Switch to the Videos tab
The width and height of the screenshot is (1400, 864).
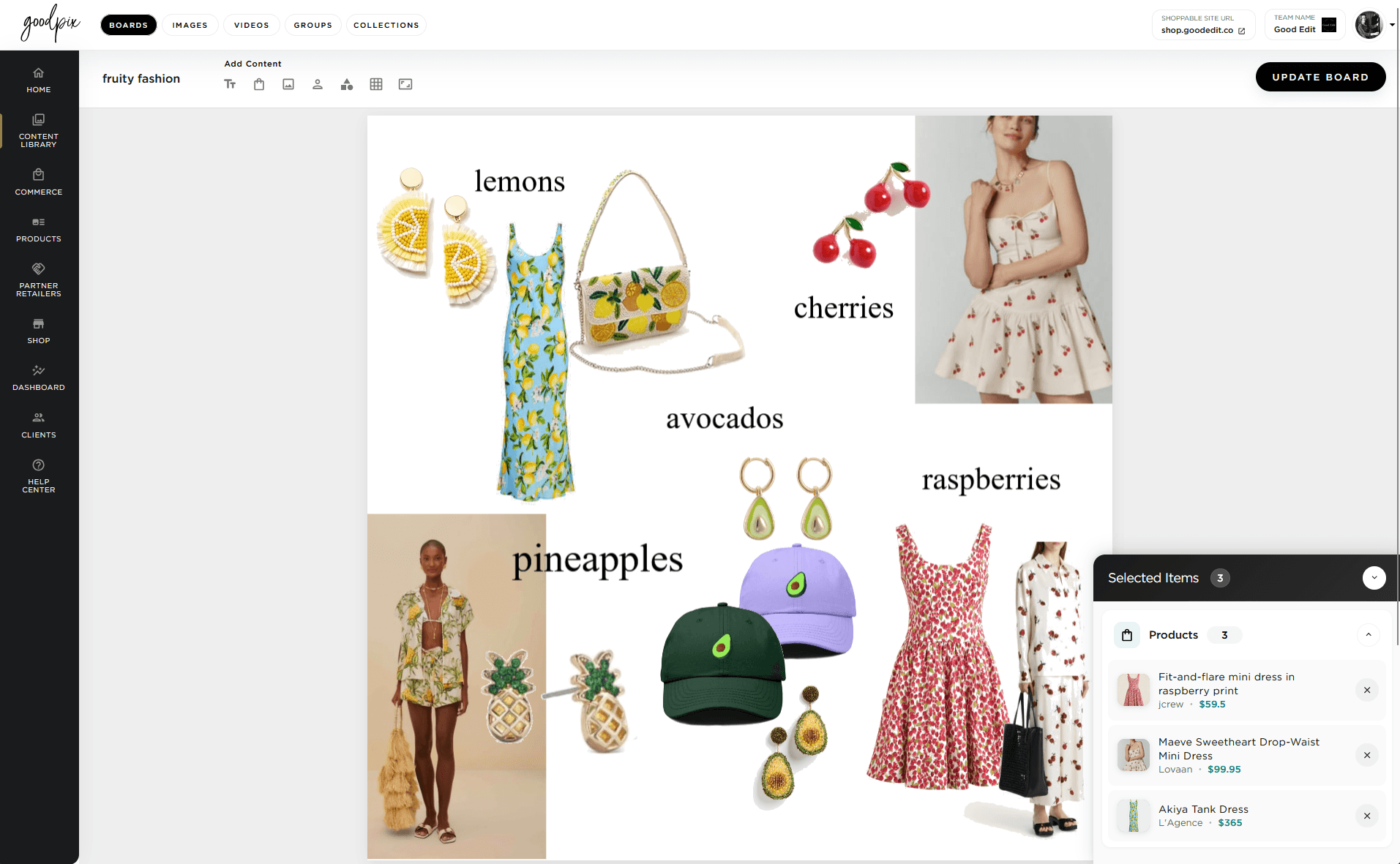[251, 25]
